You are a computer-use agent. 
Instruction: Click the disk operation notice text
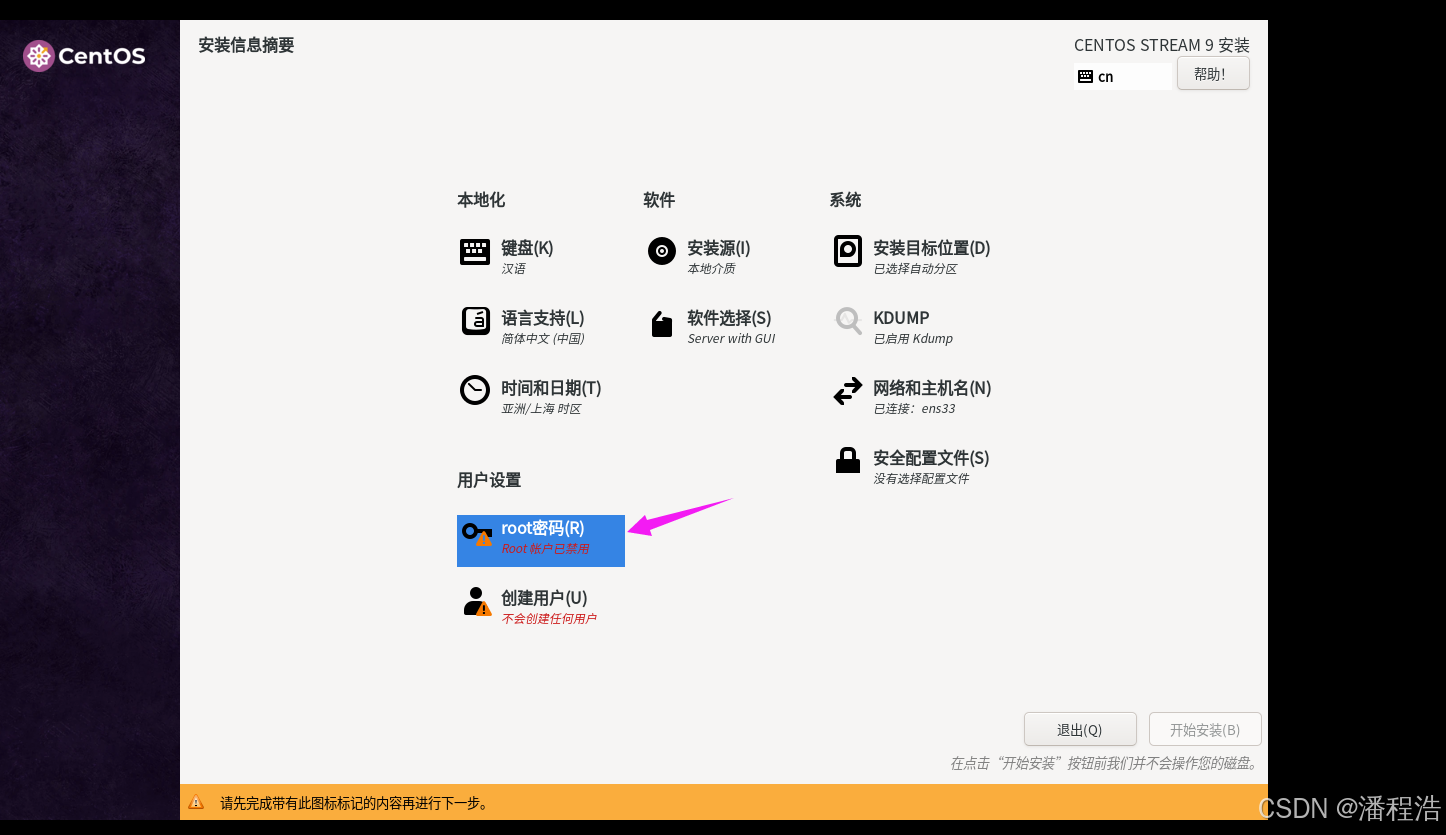click(1104, 763)
